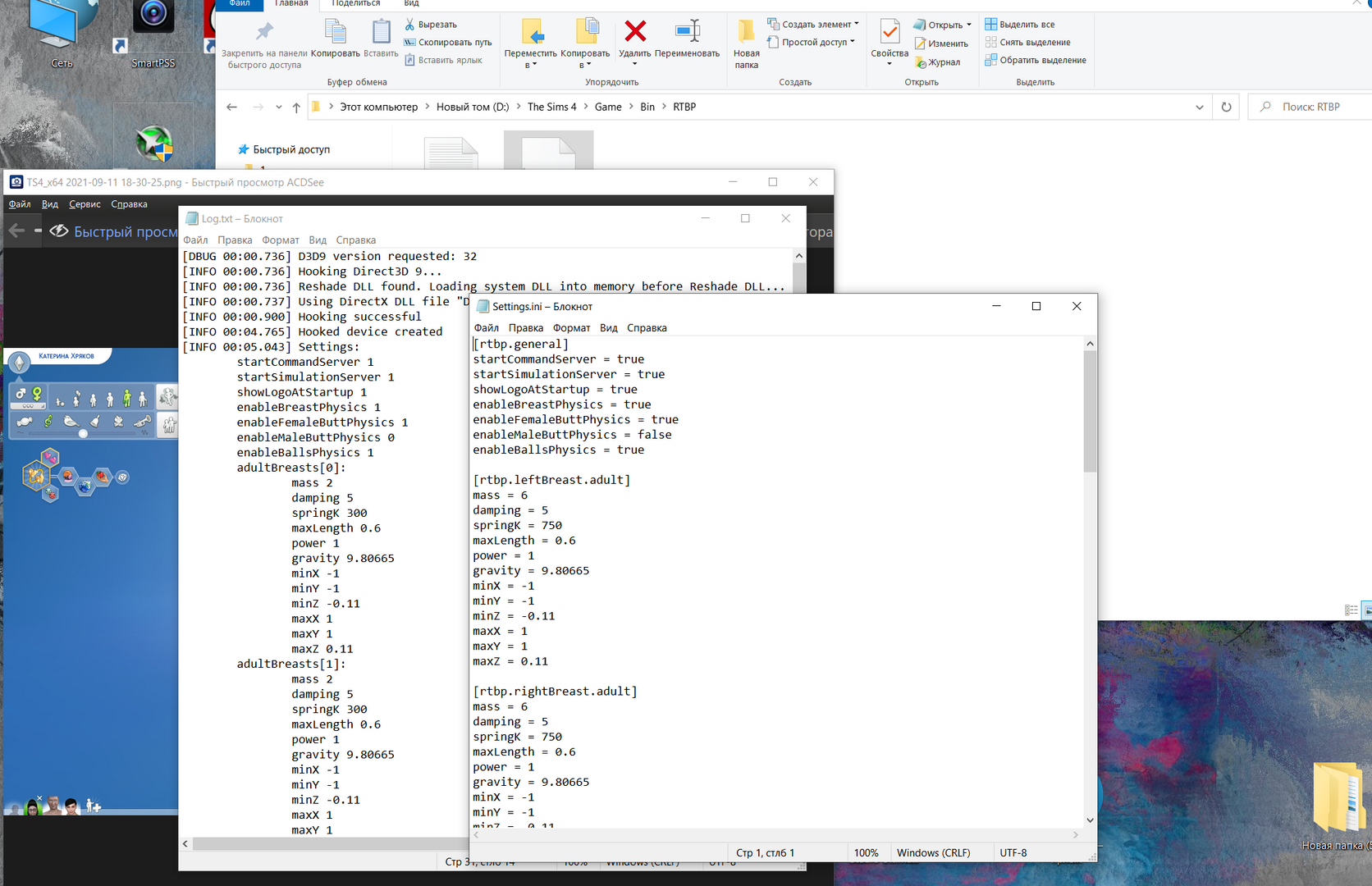Open Файл menu in Settings.ini Notepad

point(487,328)
